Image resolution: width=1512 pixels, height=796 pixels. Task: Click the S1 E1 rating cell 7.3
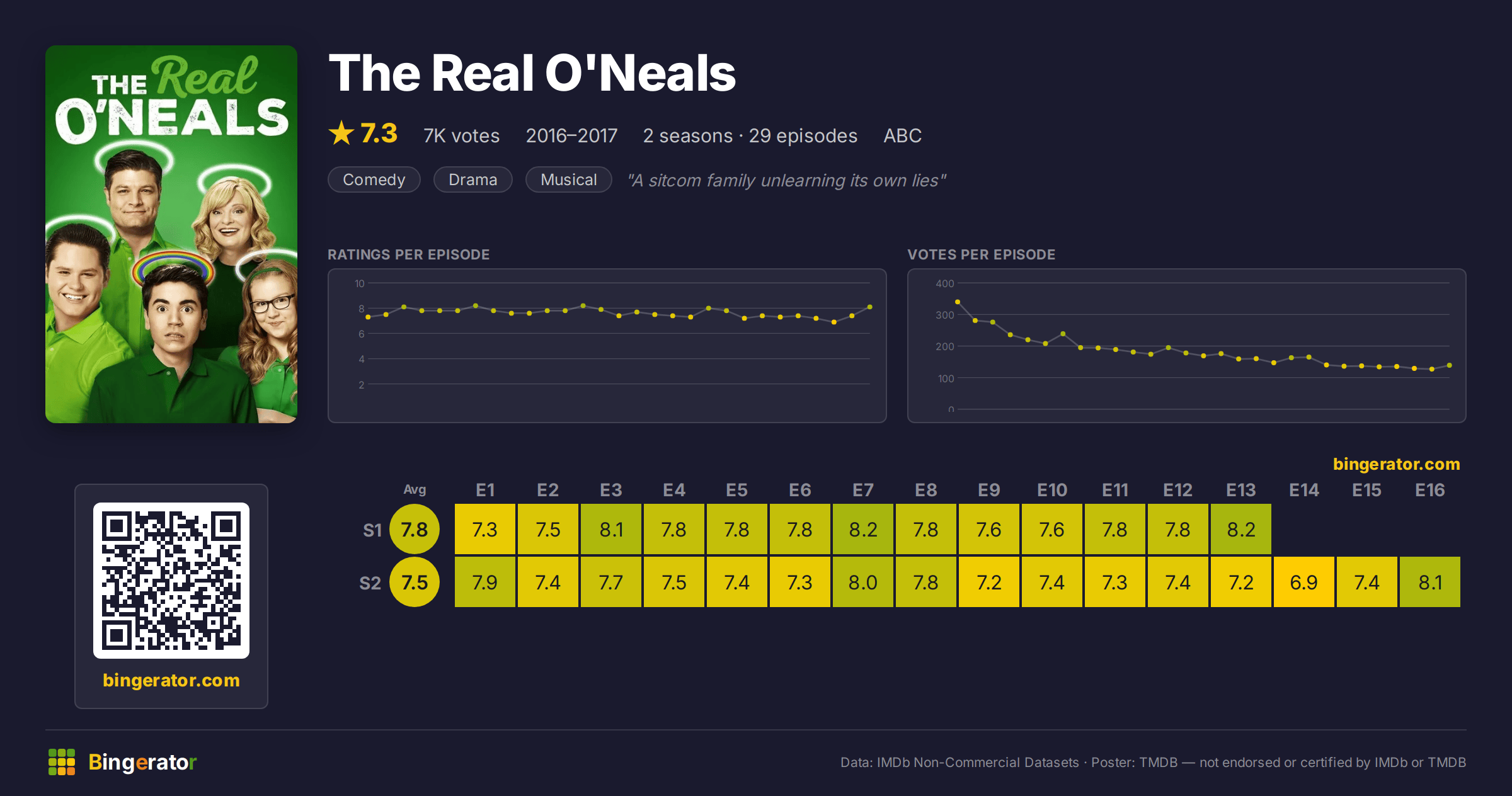click(485, 529)
